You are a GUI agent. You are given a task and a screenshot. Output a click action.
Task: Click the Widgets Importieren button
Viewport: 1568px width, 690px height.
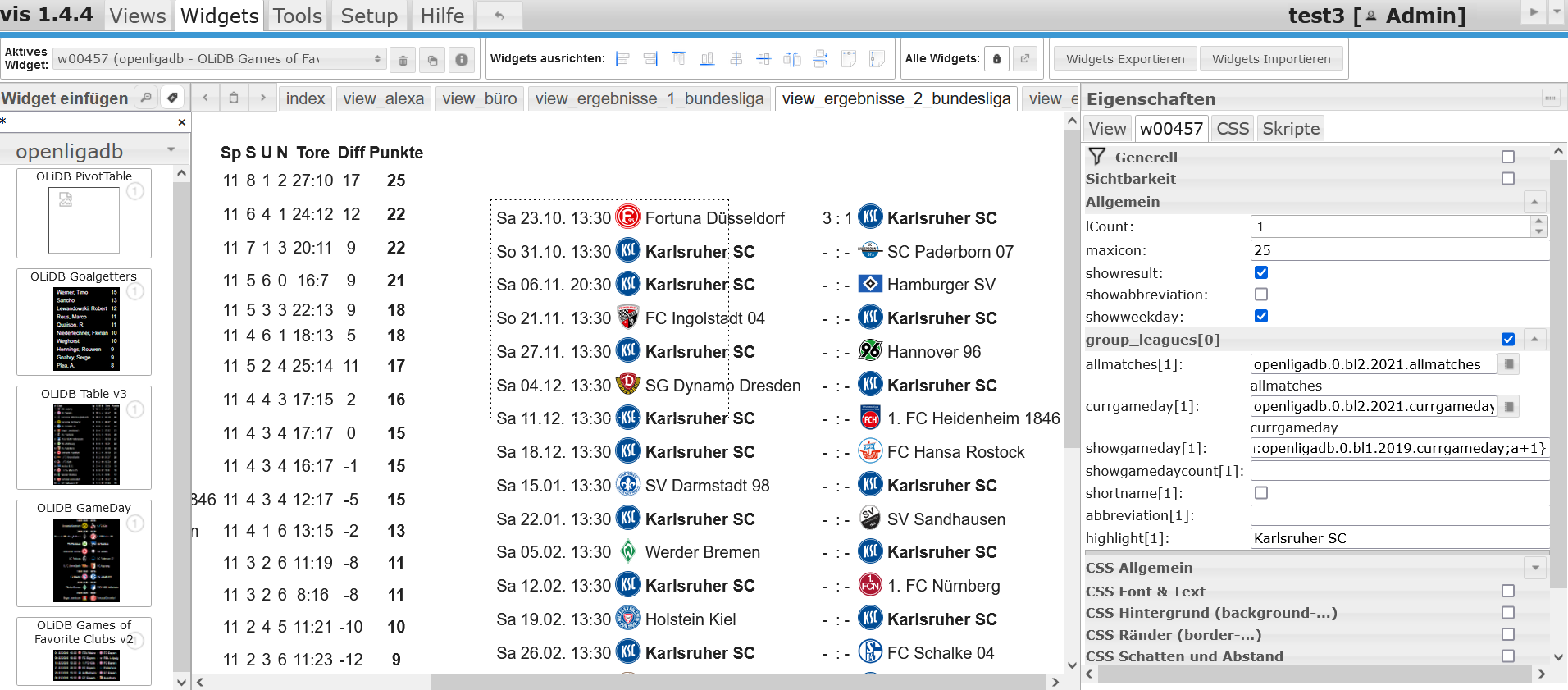tap(1270, 59)
